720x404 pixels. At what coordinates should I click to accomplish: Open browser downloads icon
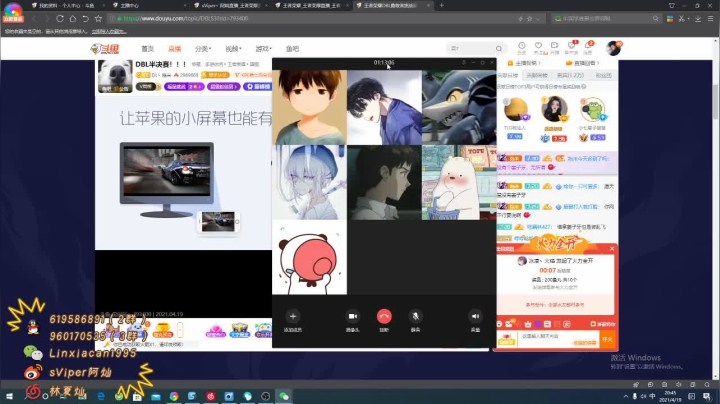698,18
